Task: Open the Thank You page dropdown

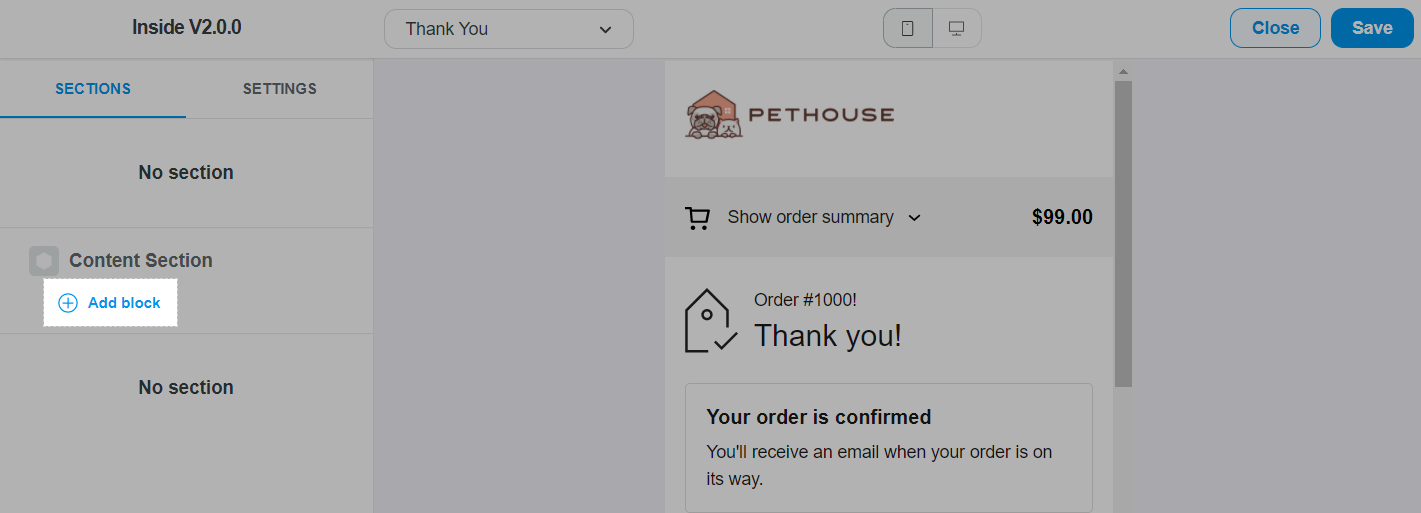Action: pos(508,29)
